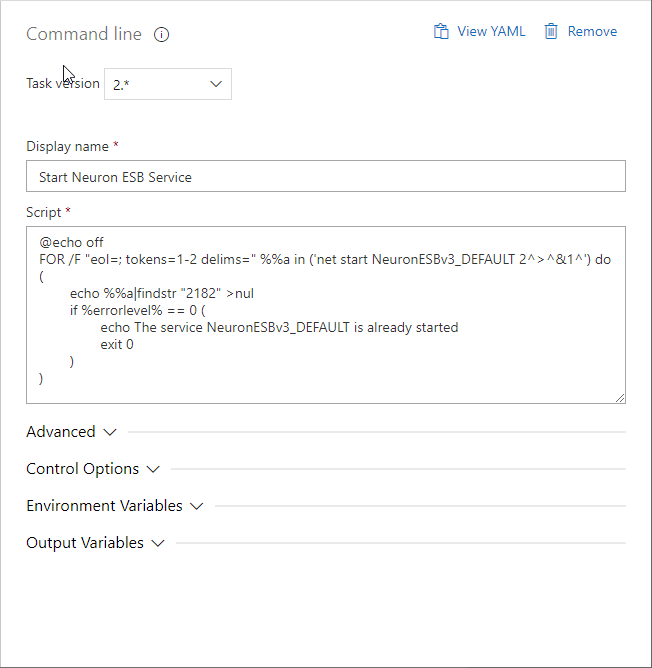Open View YAML link

point(491,32)
